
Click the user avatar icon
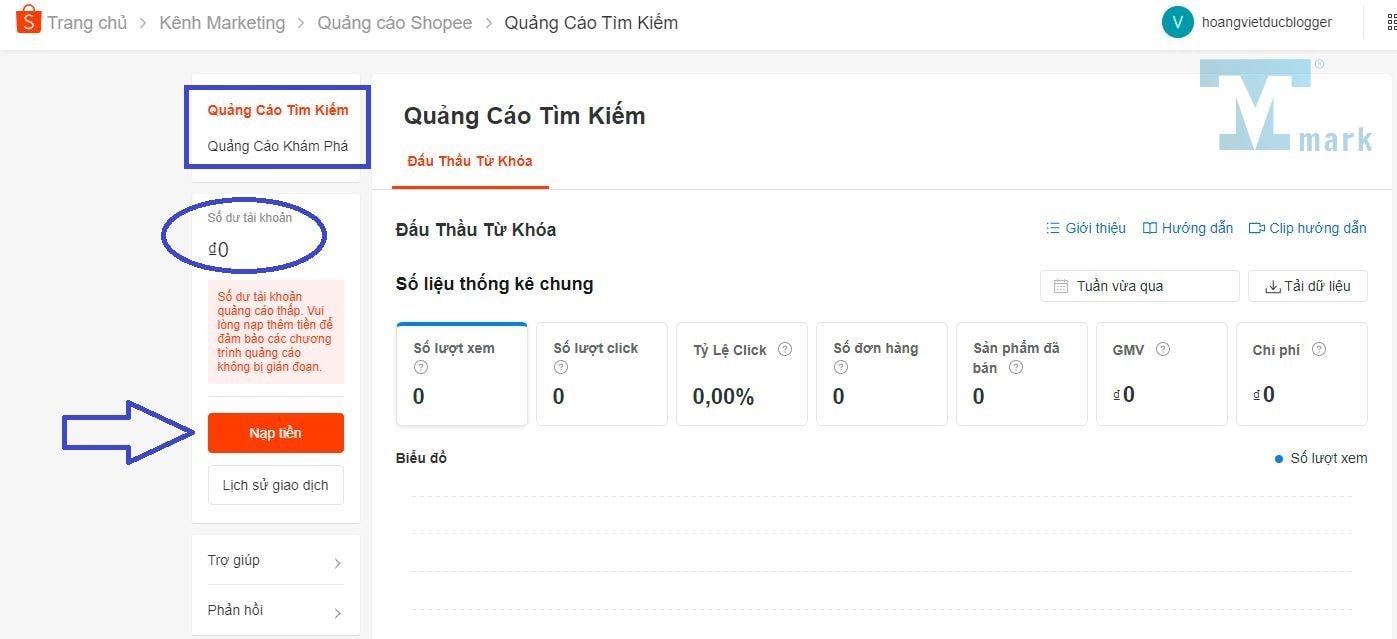[1177, 22]
